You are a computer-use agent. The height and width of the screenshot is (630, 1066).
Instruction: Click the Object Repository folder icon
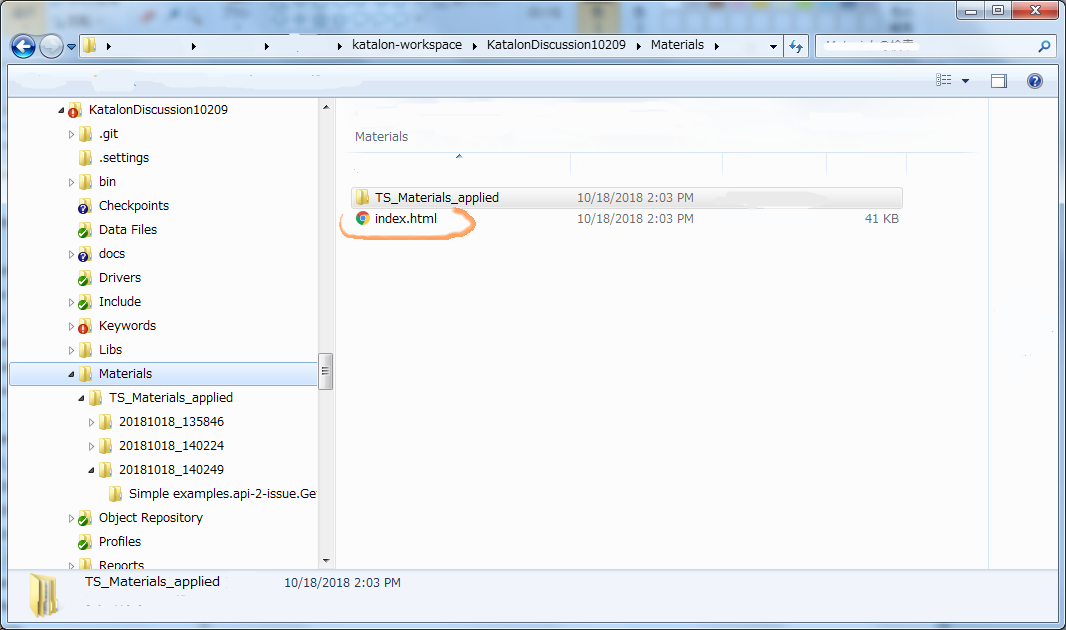[84, 519]
